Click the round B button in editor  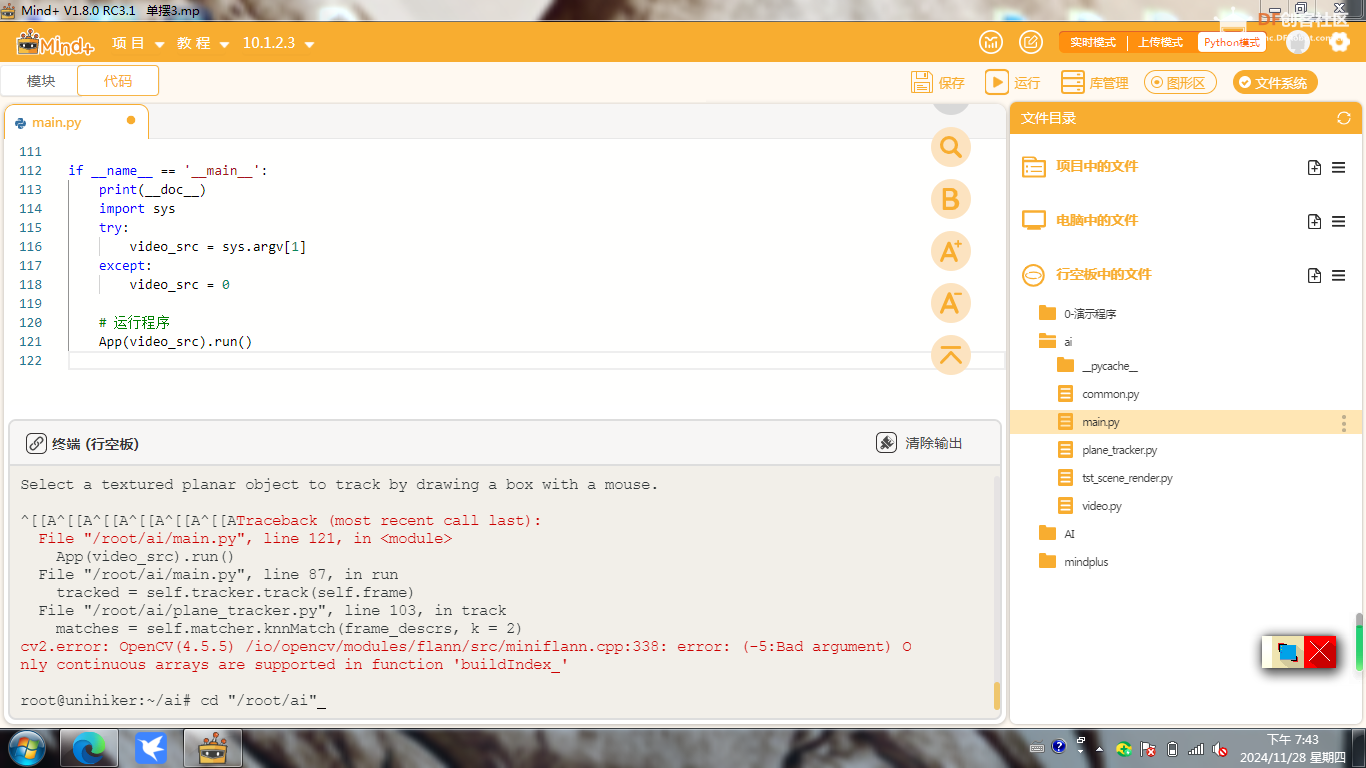951,199
